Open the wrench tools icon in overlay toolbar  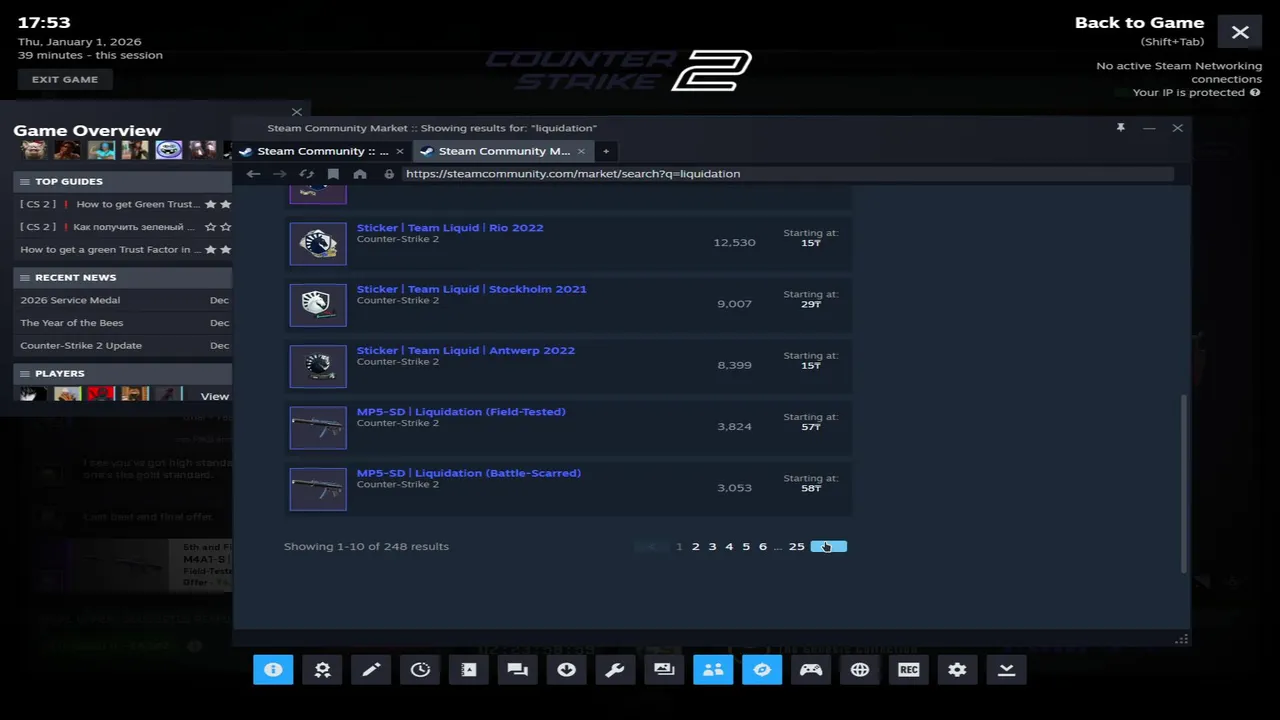(615, 670)
